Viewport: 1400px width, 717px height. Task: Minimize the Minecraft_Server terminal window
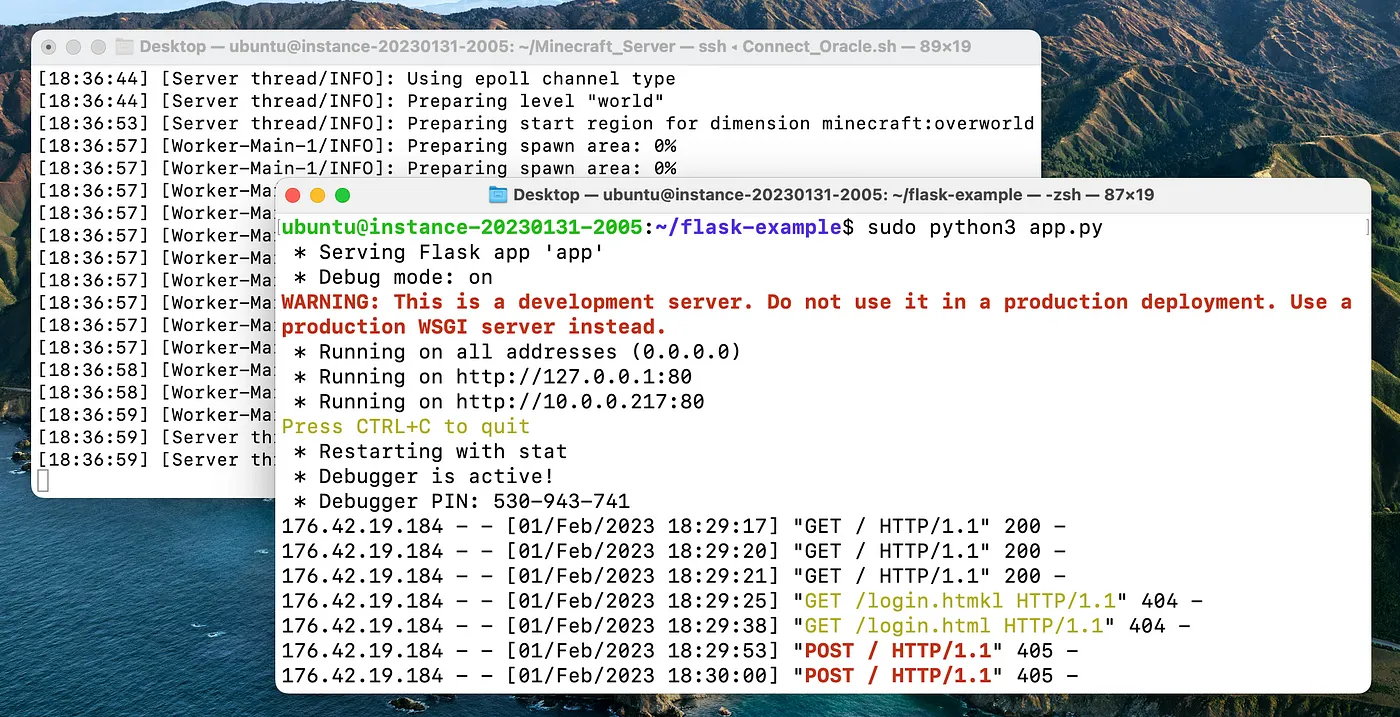click(x=73, y=47)
